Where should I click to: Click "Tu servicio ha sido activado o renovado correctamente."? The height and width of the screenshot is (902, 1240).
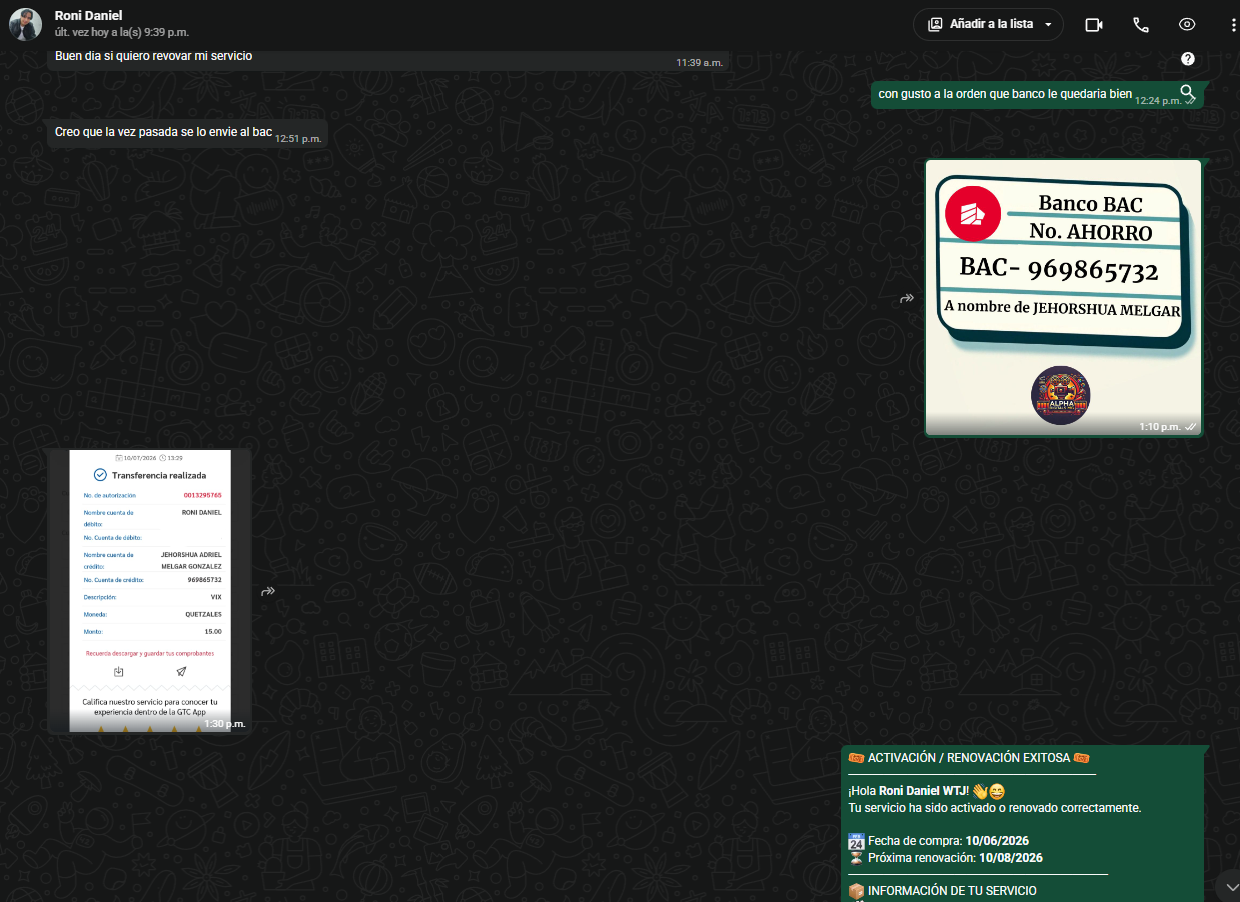(x=994, y=808)
